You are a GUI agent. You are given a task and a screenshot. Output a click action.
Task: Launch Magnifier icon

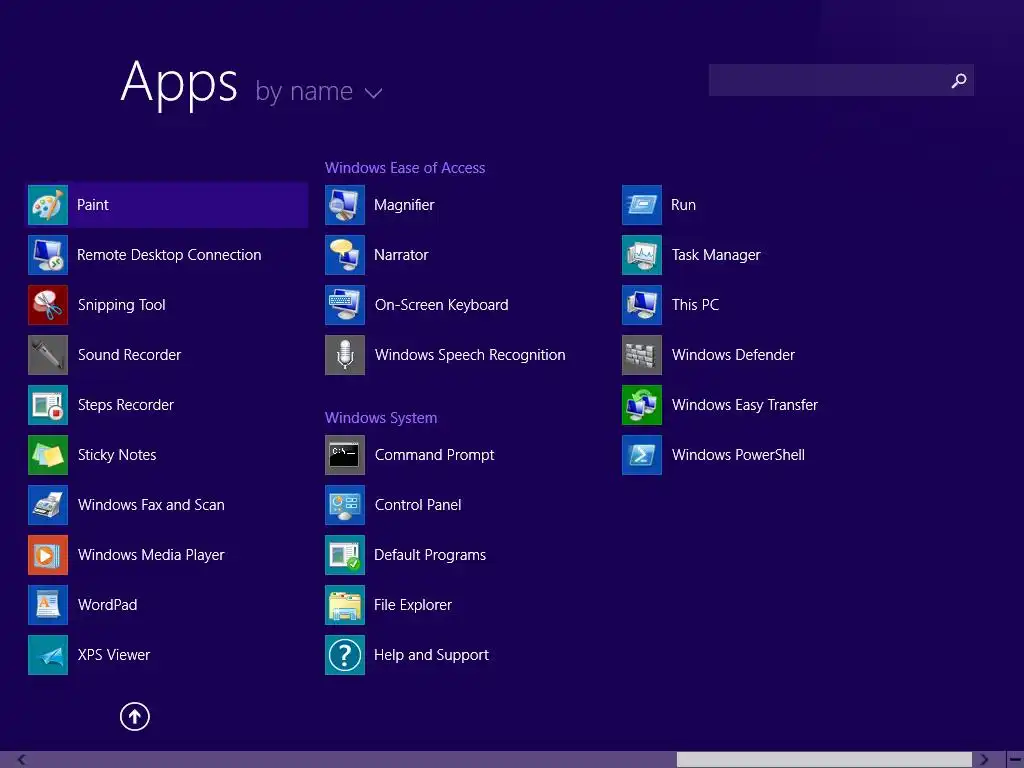pyautogui.click(x=345, y=205)
